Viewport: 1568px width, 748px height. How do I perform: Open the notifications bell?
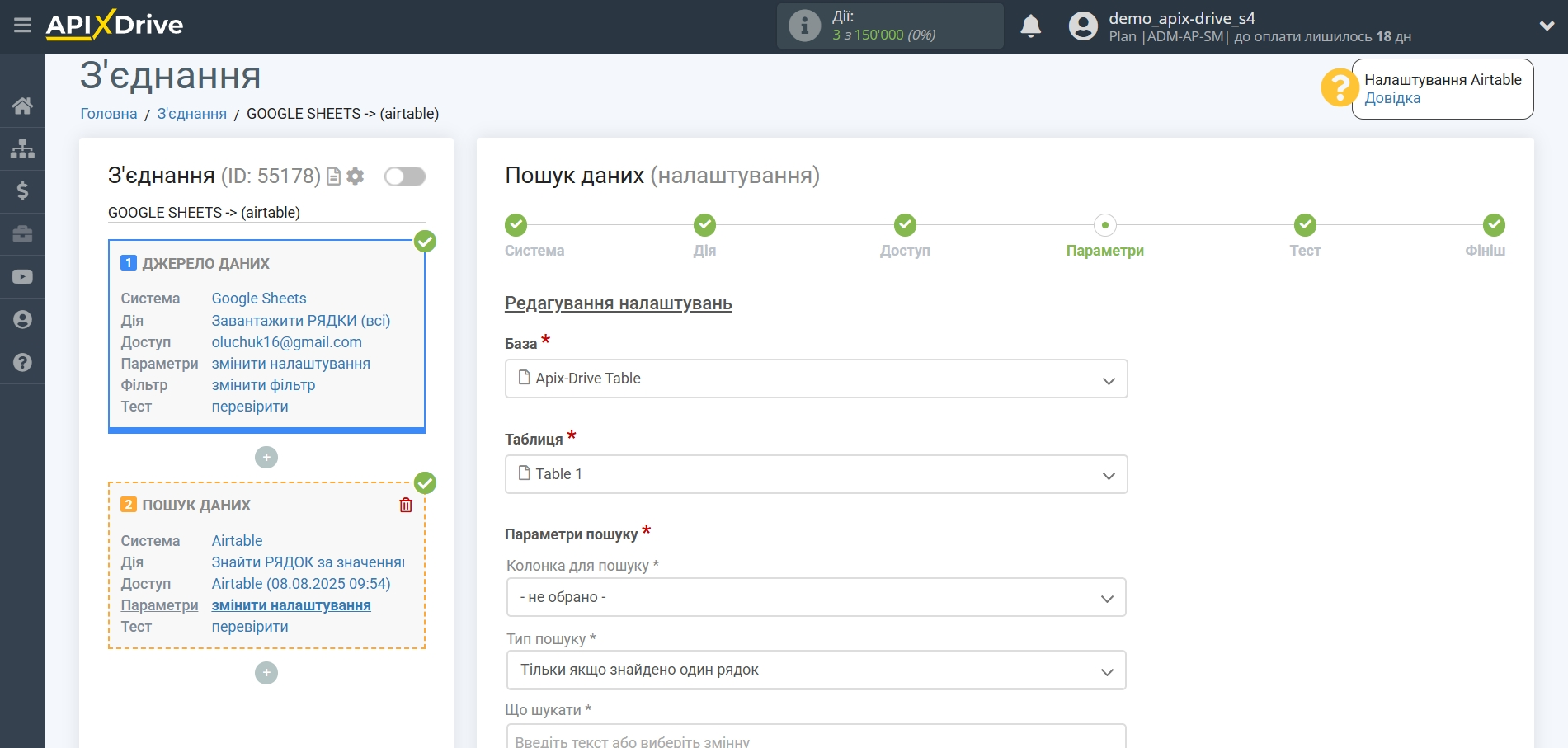click(1030, 26)
